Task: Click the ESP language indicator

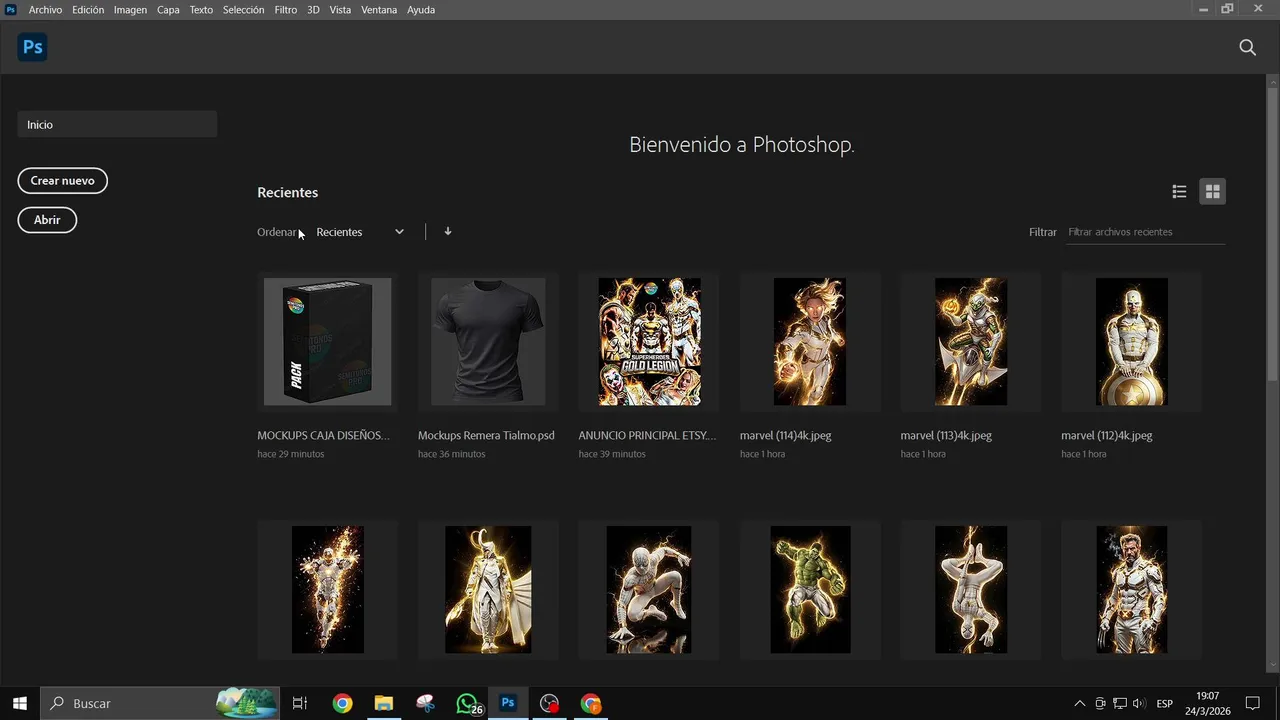Action: [x=1165, y=704]
